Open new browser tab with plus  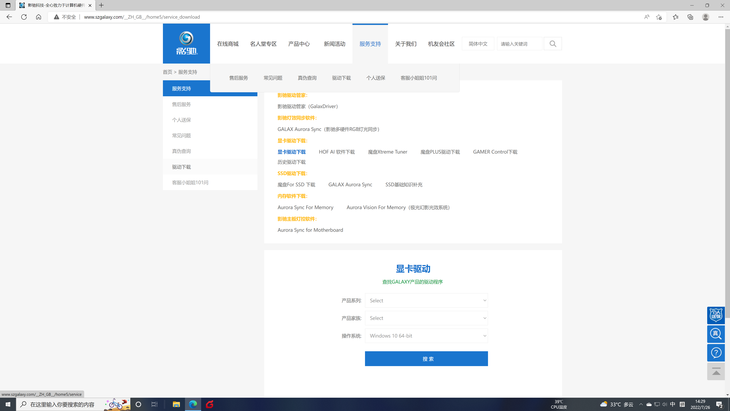pyautogui.click(x=101, y=5)
